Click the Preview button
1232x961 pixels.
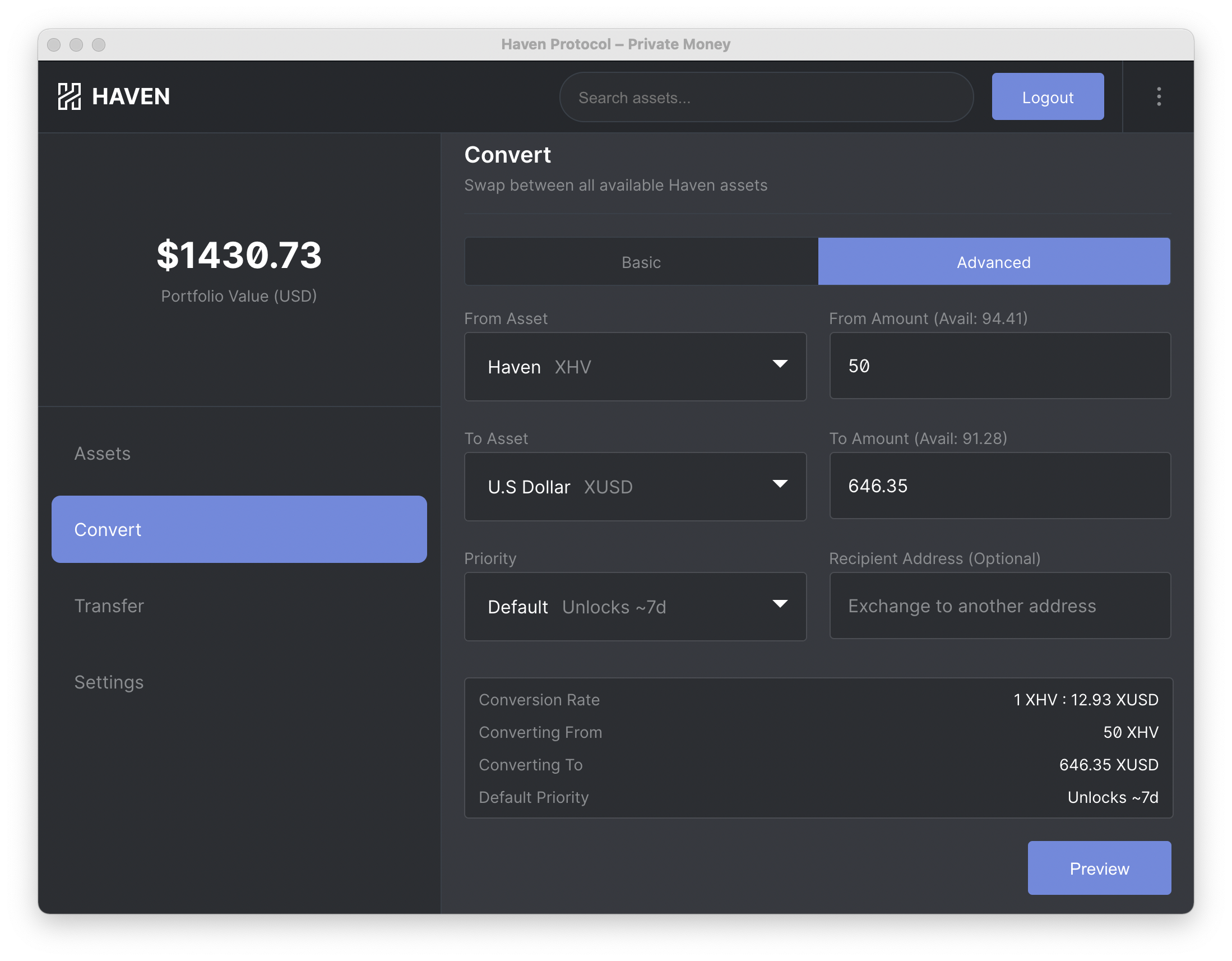coord(1099,868)
